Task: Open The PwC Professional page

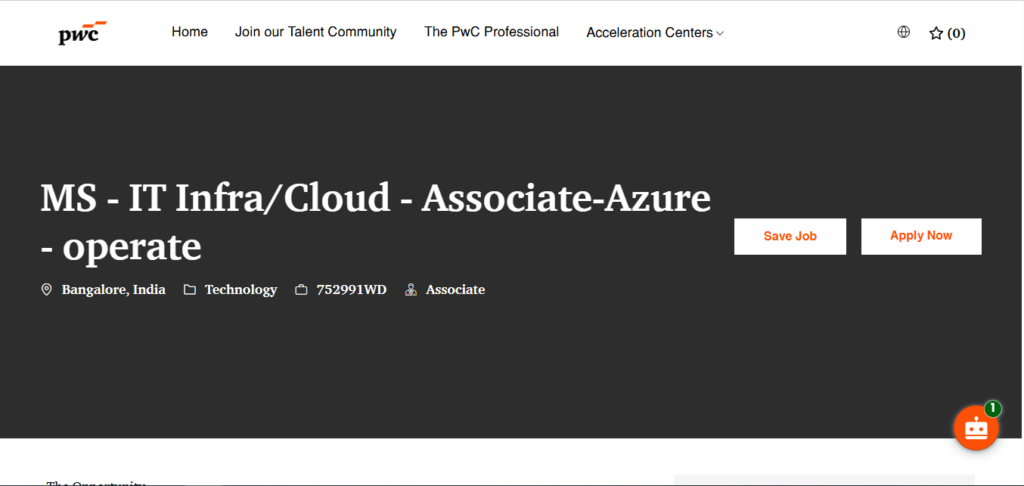Action: [x=491, y=32]
